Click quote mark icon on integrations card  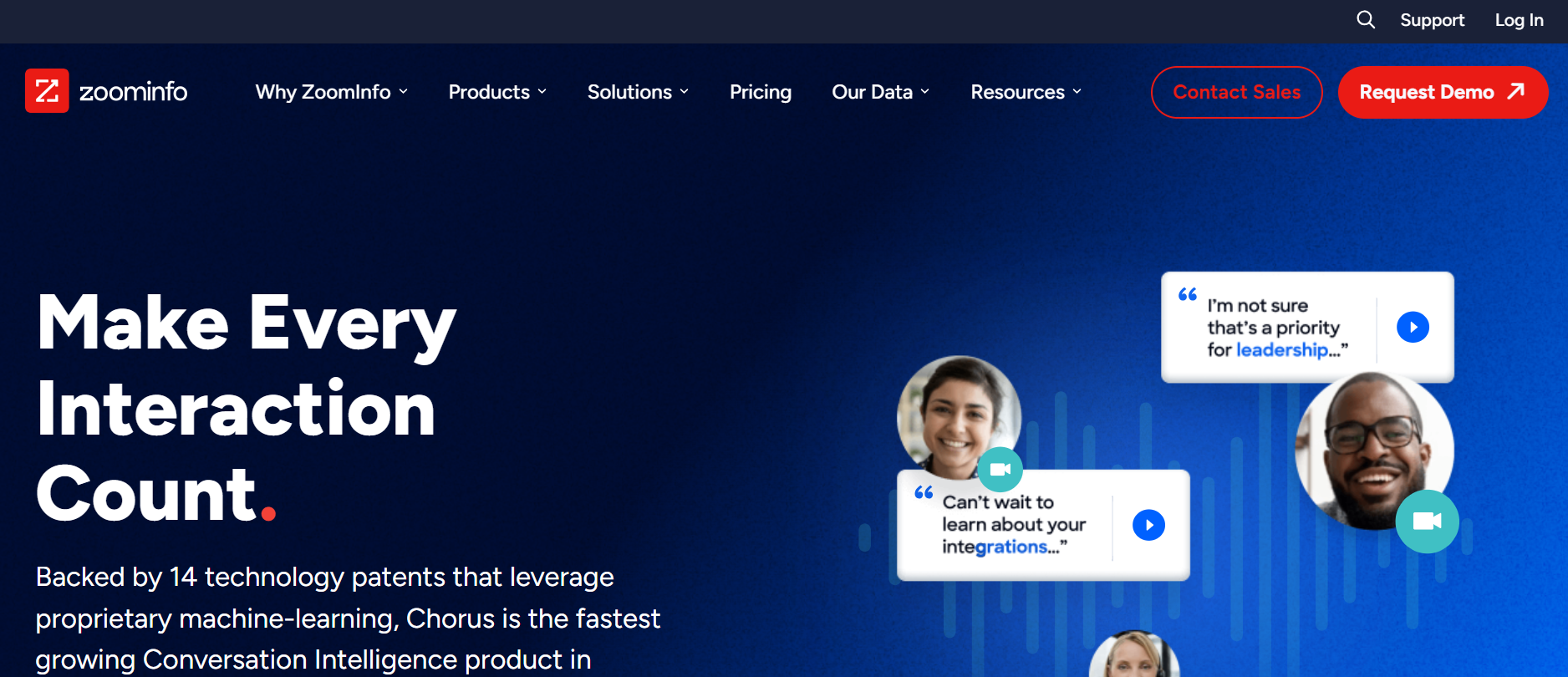(x=924, y=492)
